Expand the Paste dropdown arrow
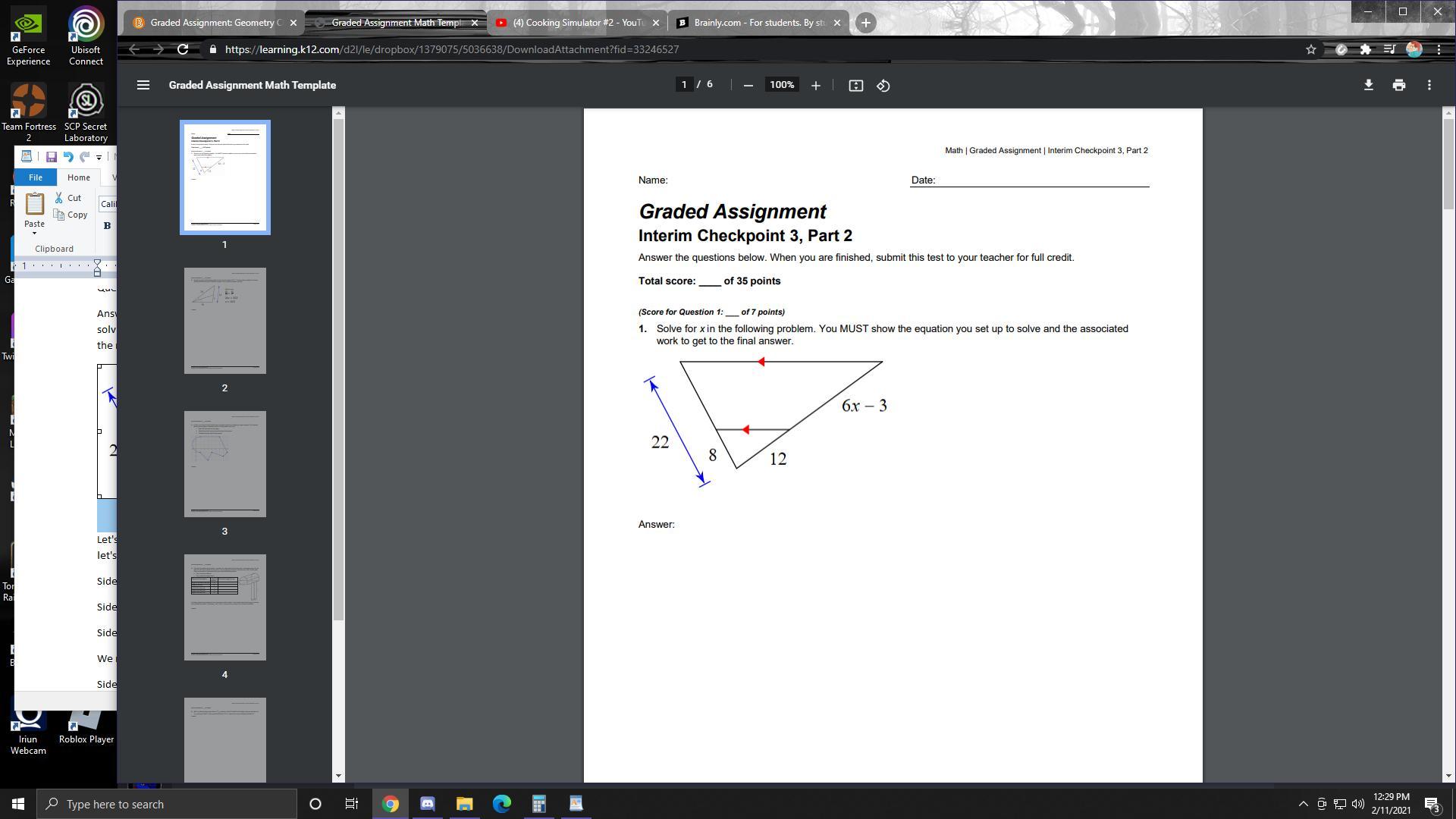Screen dimensions: 1456x819 [34, 234]
